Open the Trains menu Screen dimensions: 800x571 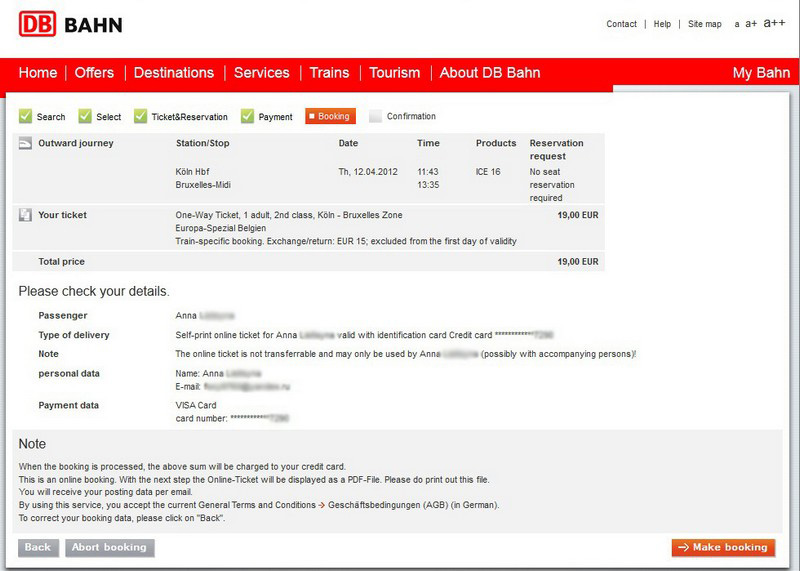pyautogui.click(x=330, y=72)
